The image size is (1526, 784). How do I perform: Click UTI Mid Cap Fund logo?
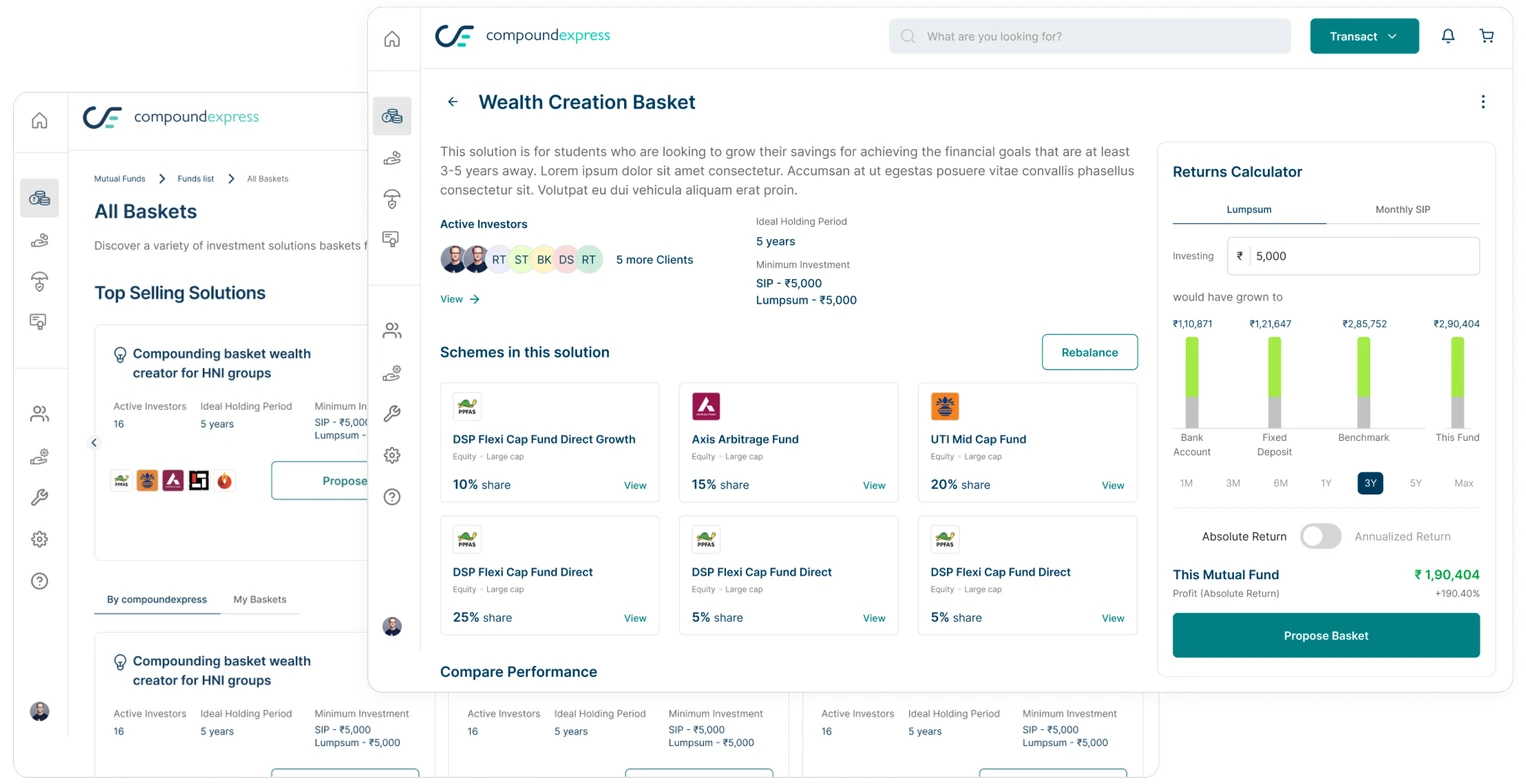click(x=945, y=406)
